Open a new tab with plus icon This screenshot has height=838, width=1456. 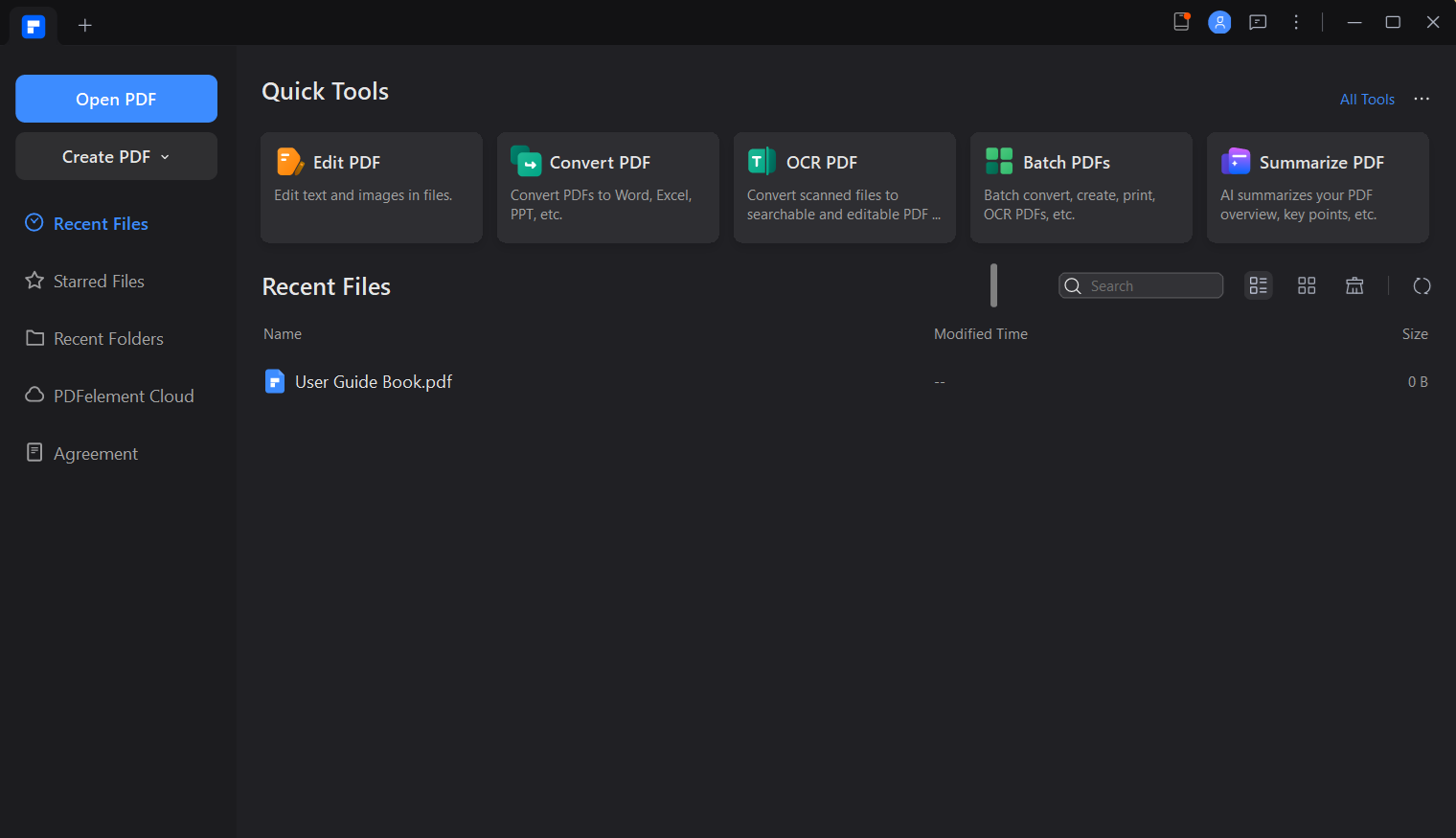(85, 25)
